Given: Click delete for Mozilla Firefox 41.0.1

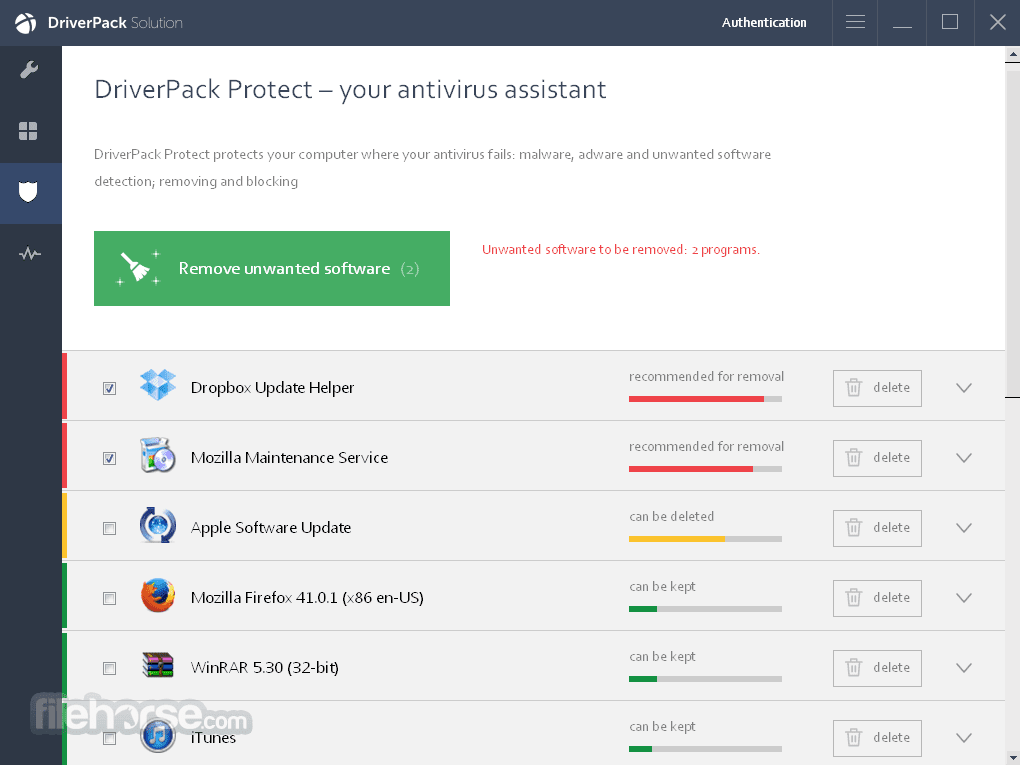Looking at the screenshot, I should (877, 598).
